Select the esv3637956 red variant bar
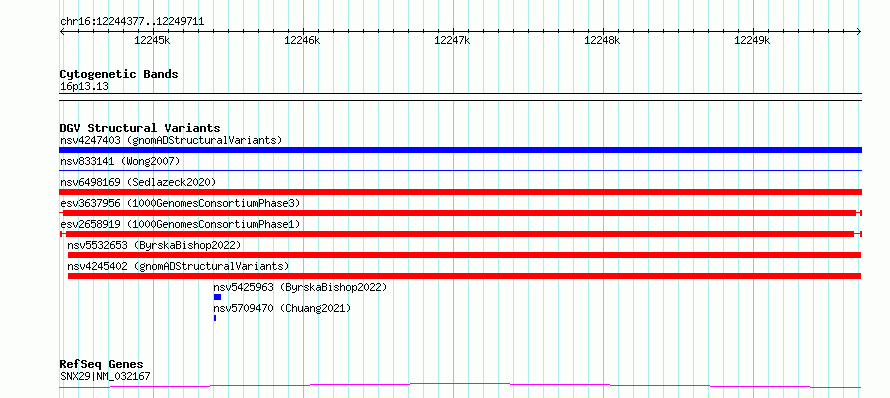Screen dimensions: 890x398 (460, 213)
